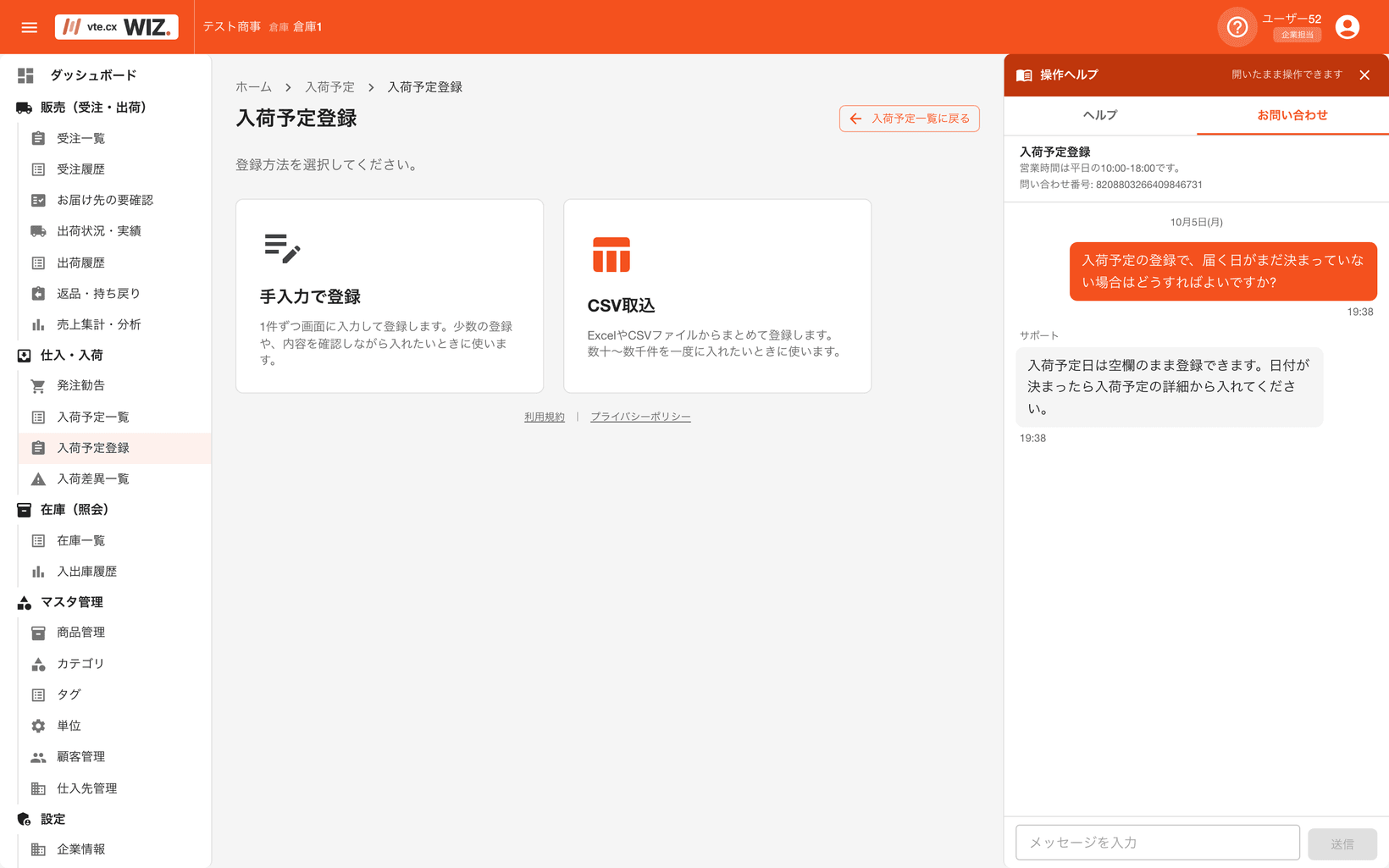Click the ホーム breadcrumb link

click(x=253, y=87)
